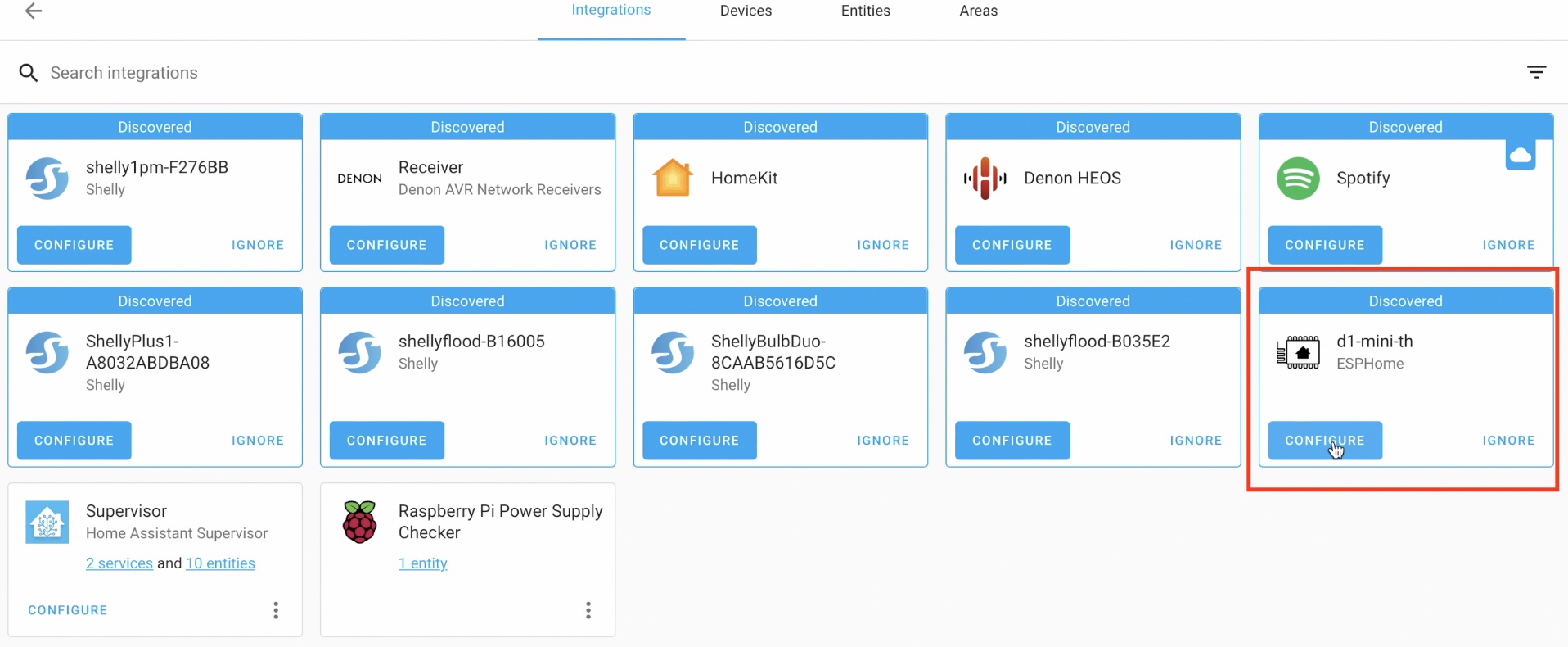Configure shellyflood-B035E2 device

point(1012,441)
